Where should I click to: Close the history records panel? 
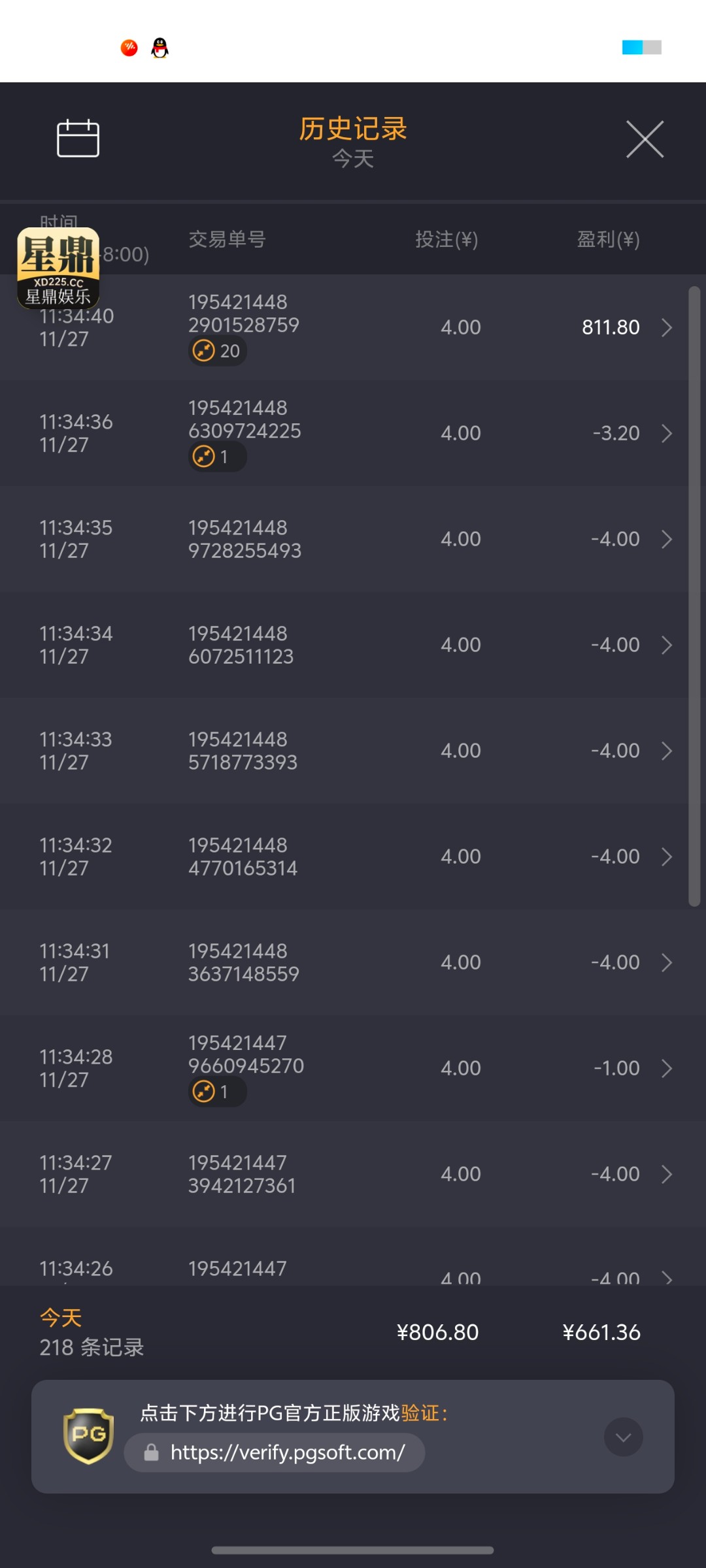pos(645,139)
